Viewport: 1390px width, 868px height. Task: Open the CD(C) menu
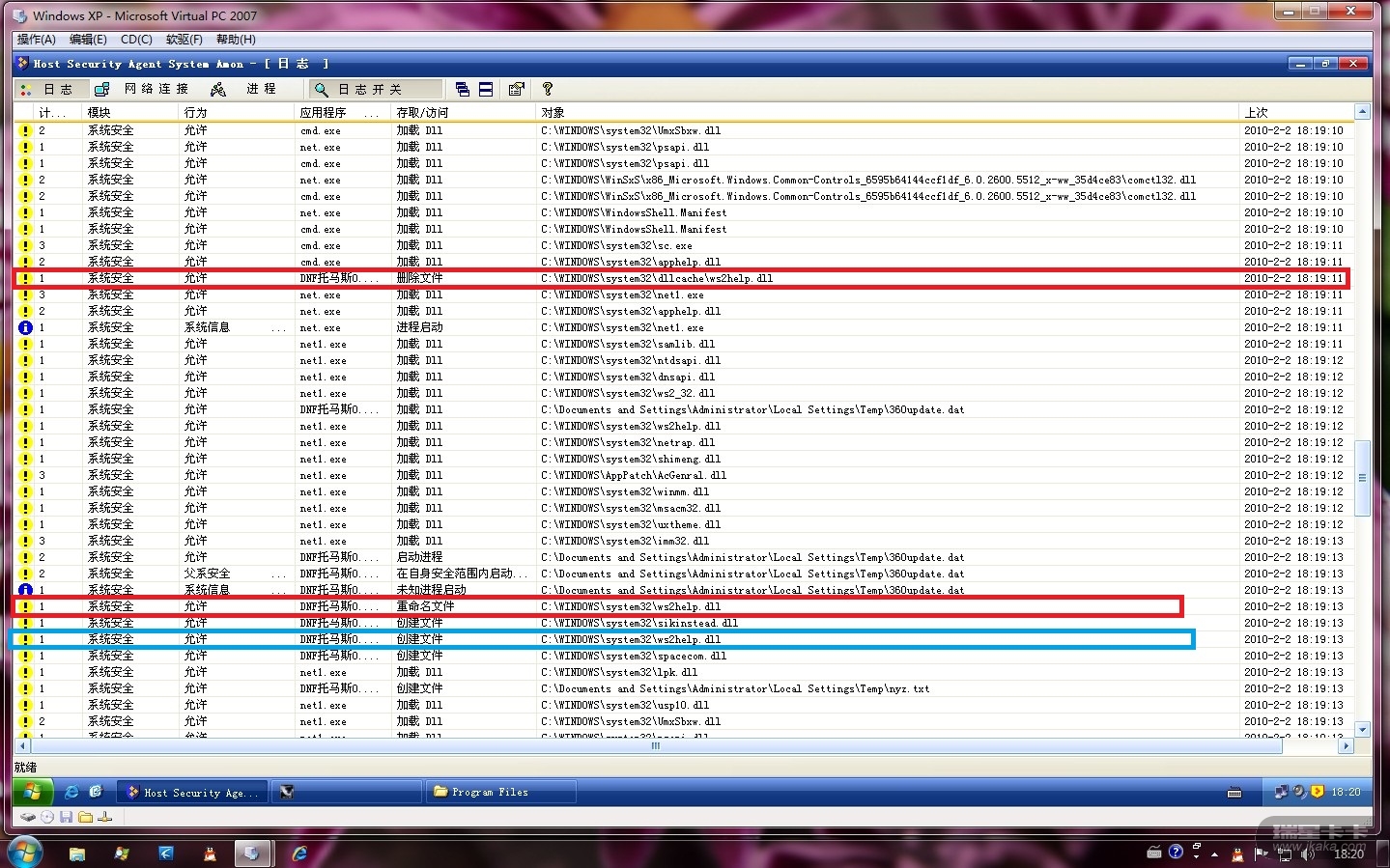coord(136,40)
